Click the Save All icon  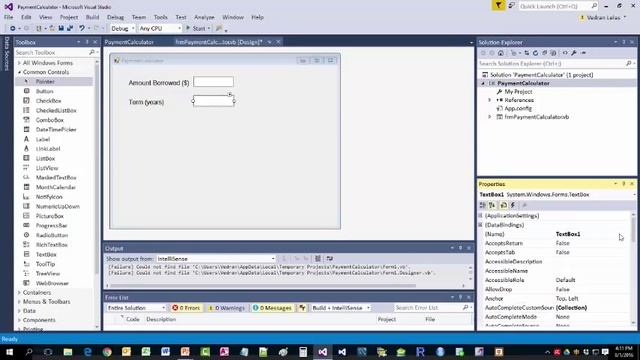pyautogui.click(x=70, y=28)
